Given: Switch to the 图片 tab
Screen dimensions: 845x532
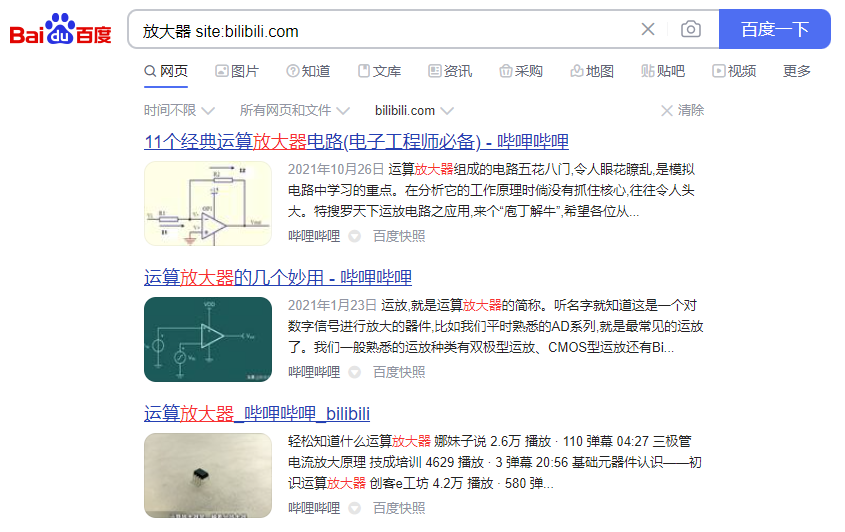Looking at the screenshot, I should [x=237, y=71].
